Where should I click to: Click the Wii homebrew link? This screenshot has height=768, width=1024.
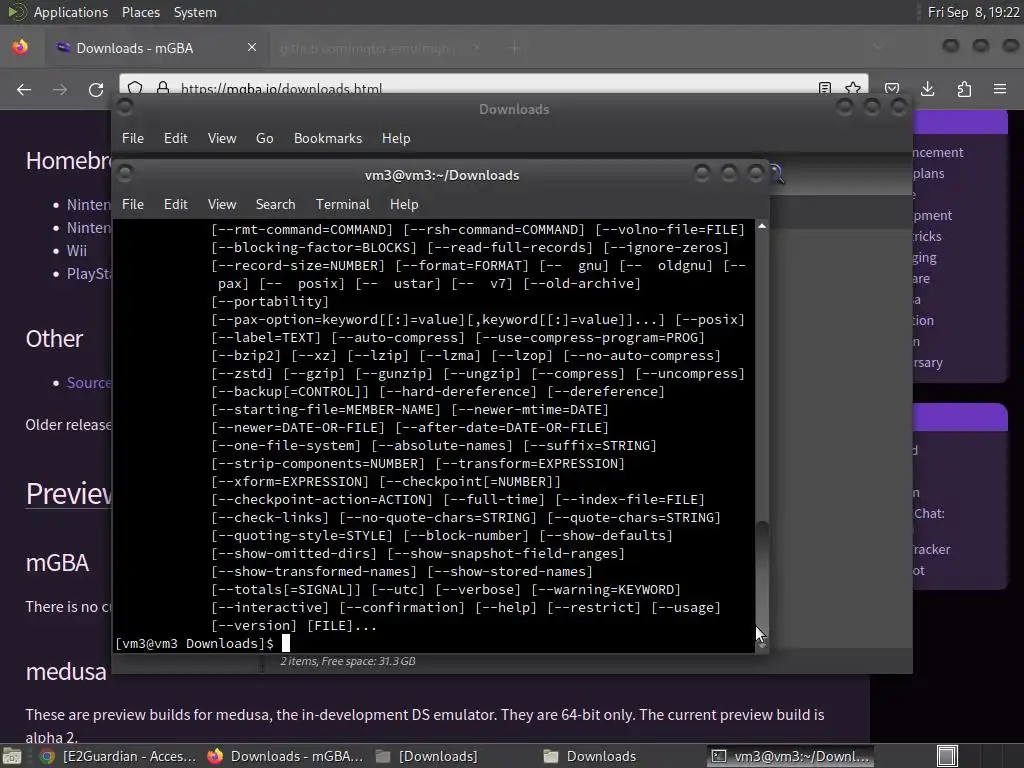pos(76,251)
